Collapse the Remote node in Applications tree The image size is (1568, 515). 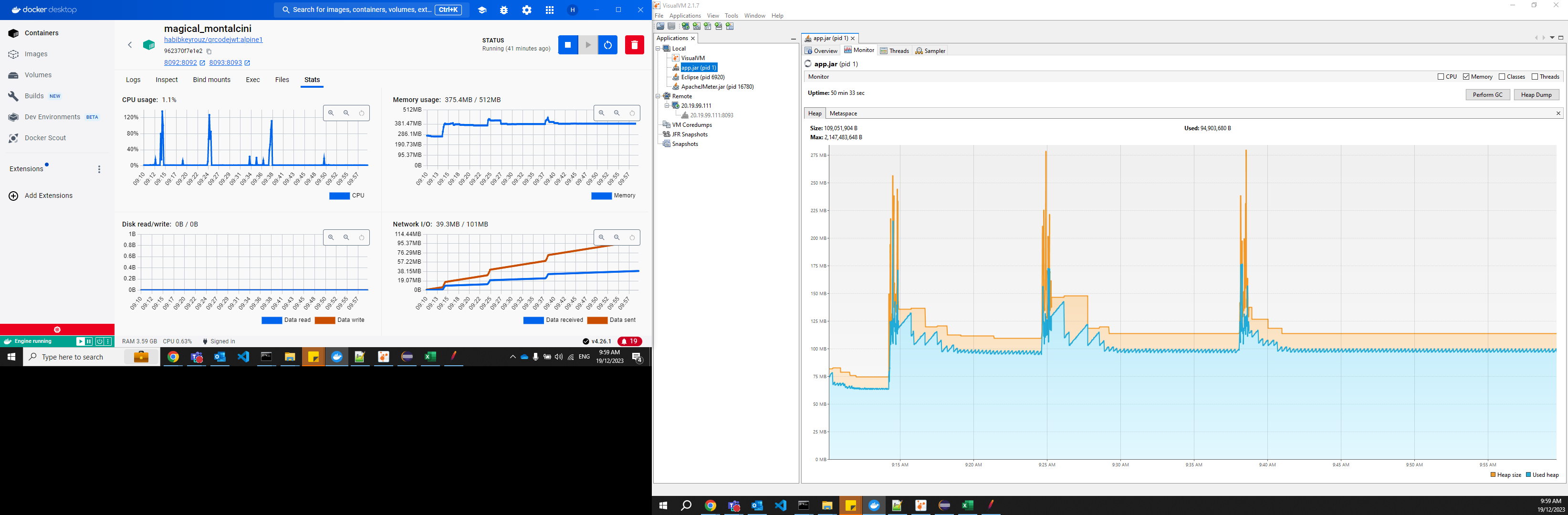[658, 96]
